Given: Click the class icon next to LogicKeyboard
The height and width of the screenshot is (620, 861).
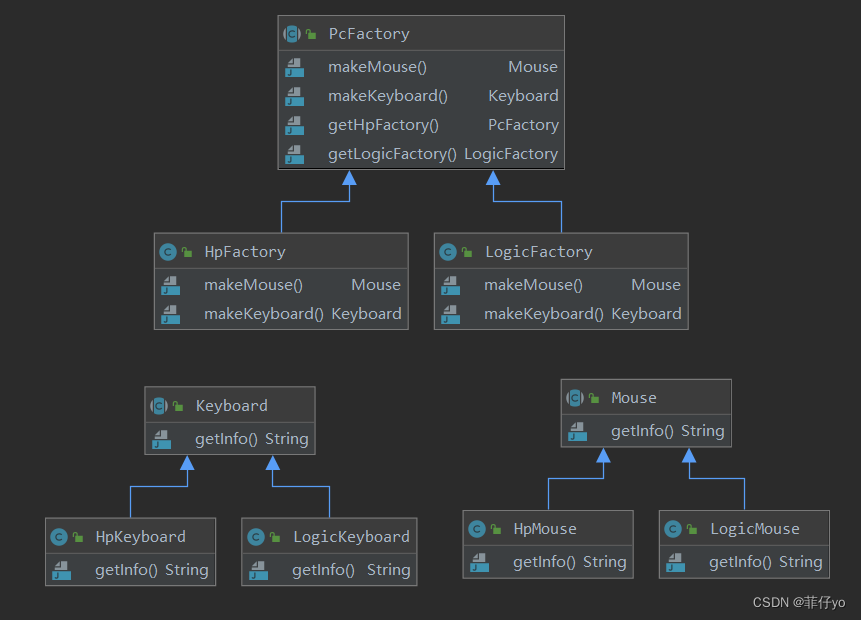Looking at the screenshot, I should point(256,537).
